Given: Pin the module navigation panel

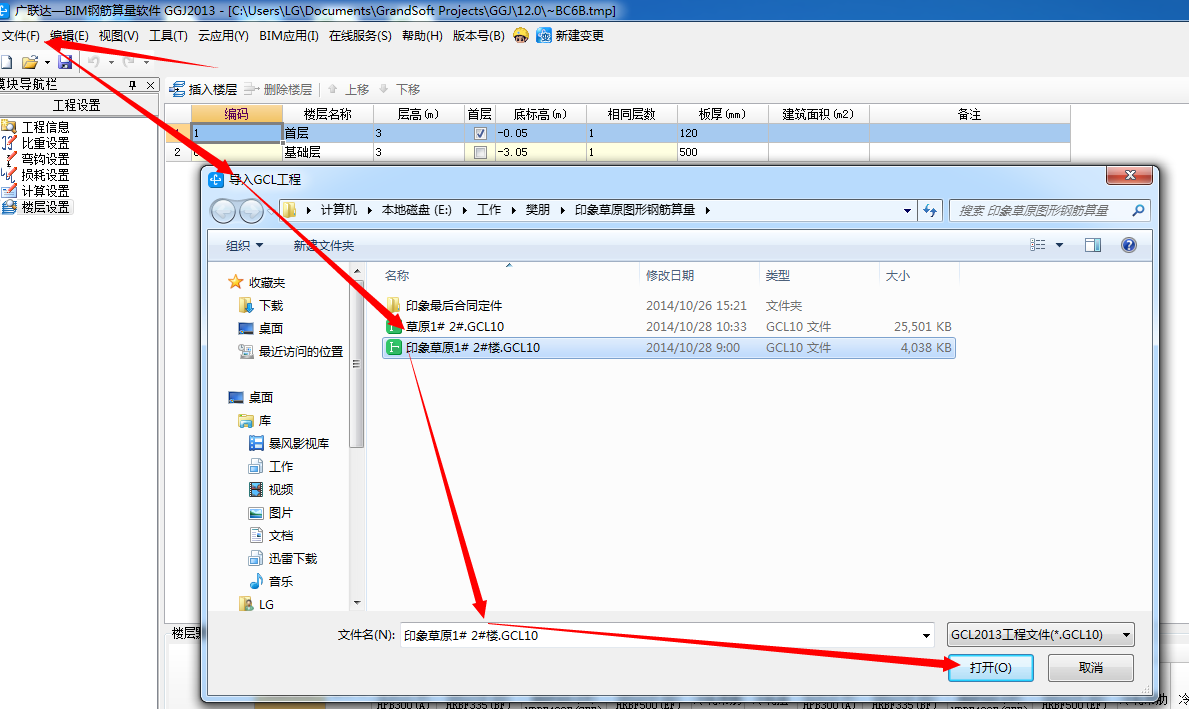Looking at the screenshot, I should (x=132, y=85).
